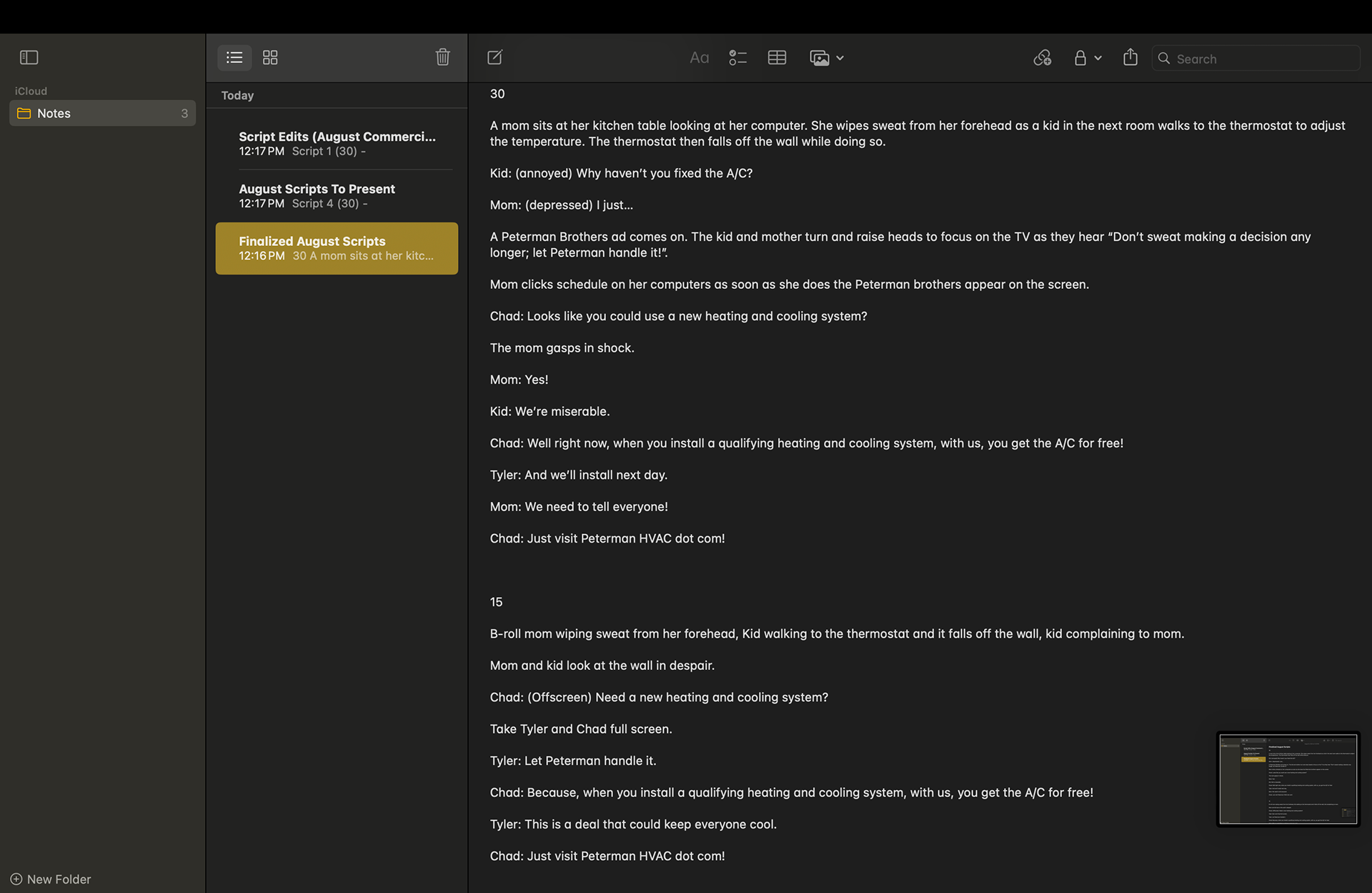Click "Tyler: This is a deal that could keep everyone cool."

coord(633,824)
